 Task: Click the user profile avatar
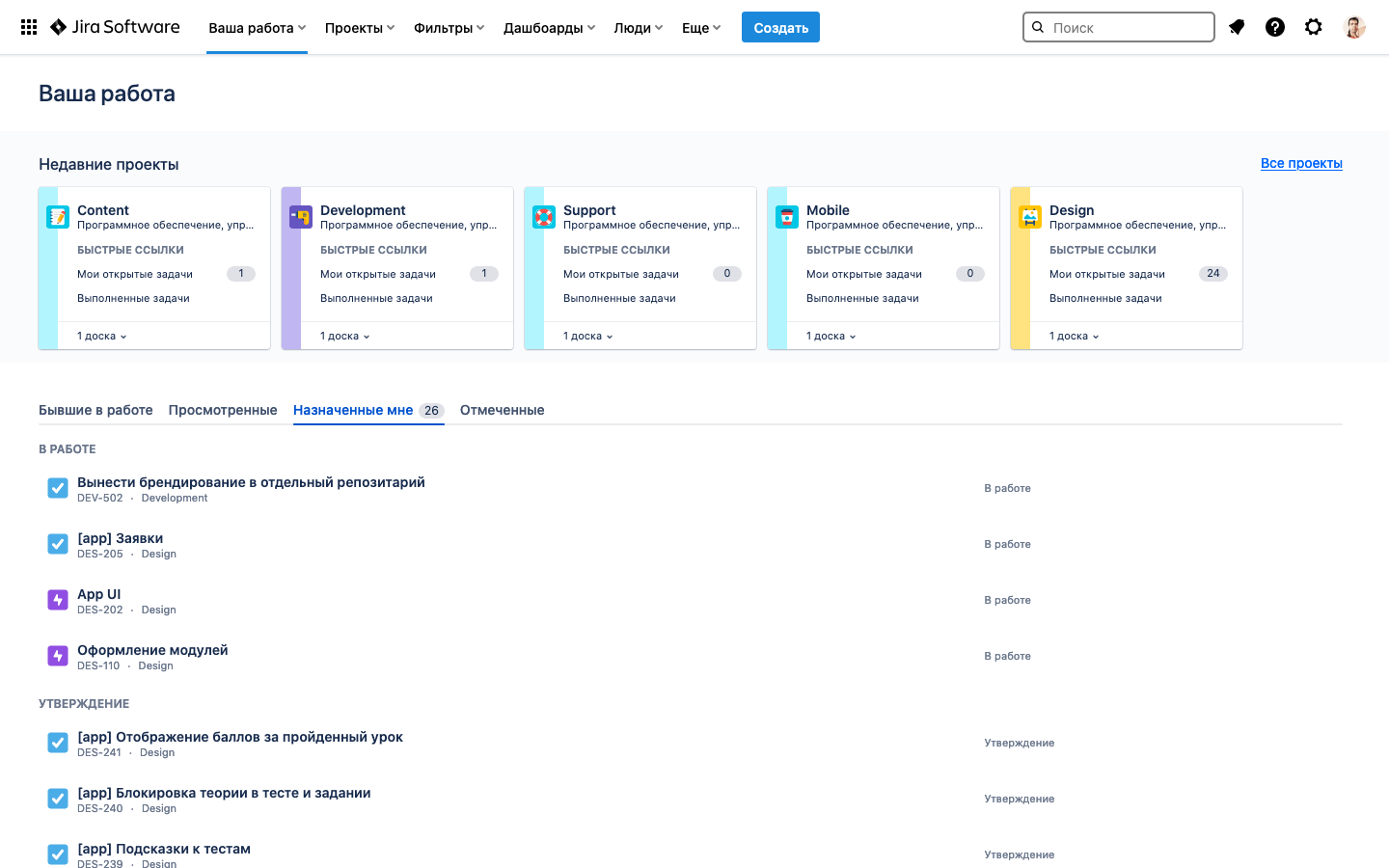(x=1354, y=27)
